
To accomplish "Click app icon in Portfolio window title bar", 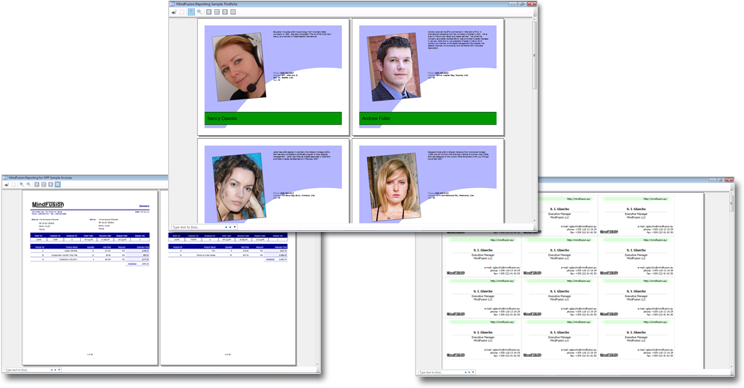I will click(172, 4).
